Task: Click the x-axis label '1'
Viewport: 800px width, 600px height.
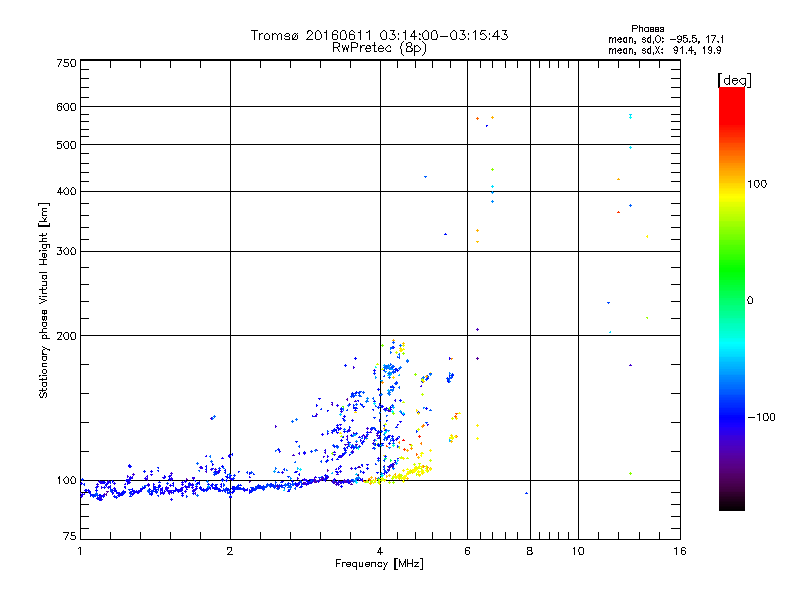Action: click(x=80, y=551)
